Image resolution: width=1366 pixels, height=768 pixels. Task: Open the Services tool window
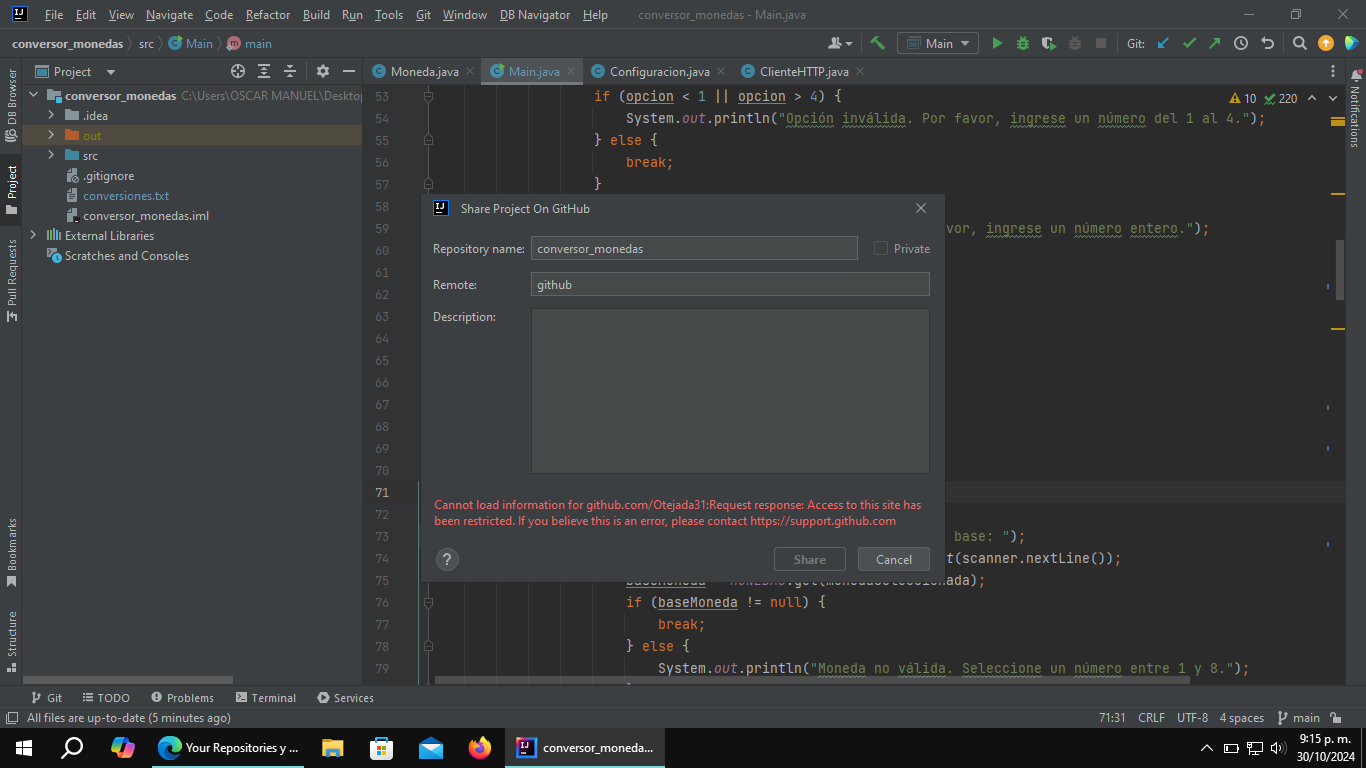click(x=345, y=697)
